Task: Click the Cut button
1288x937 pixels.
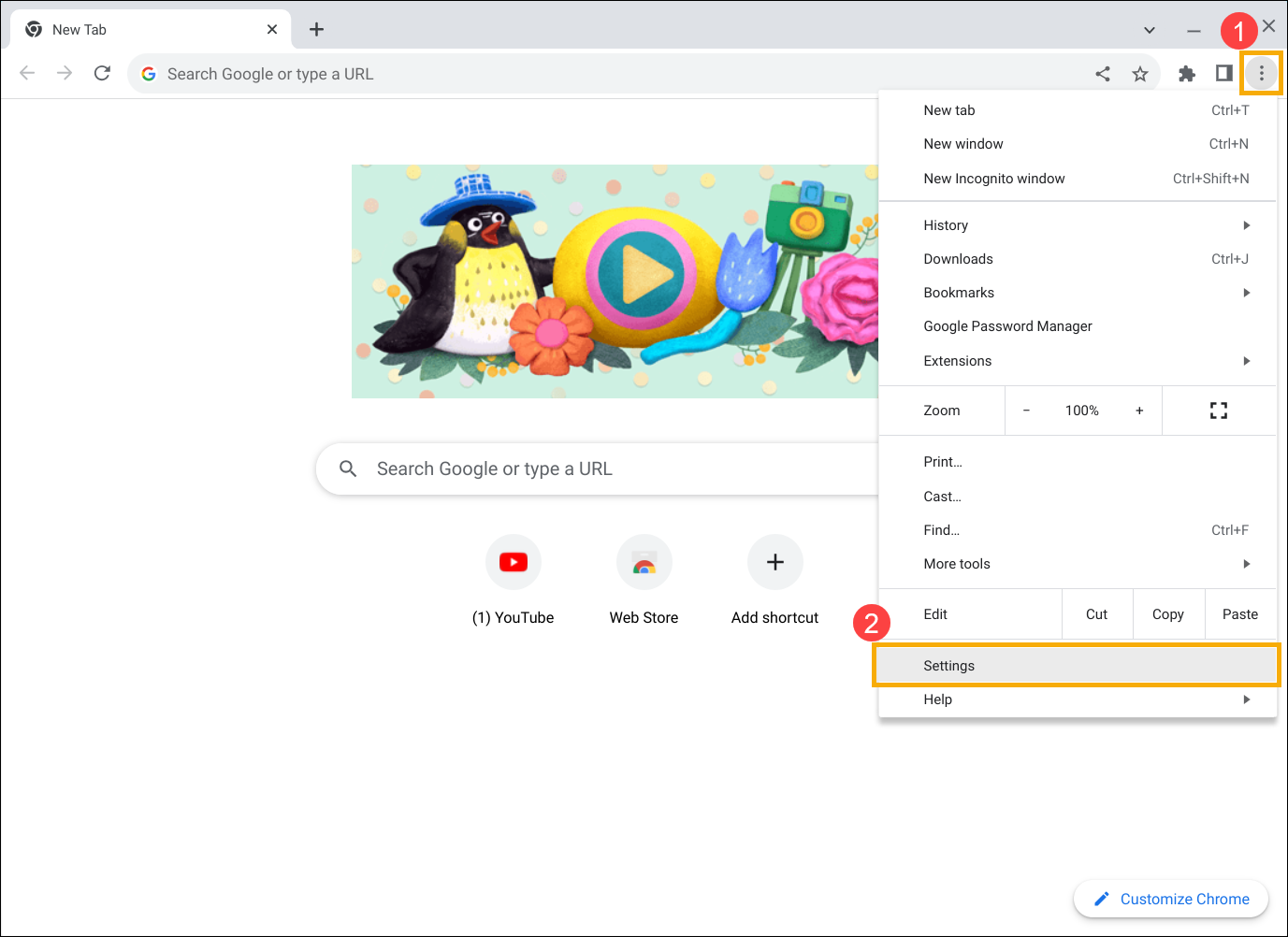Action: [1097, 614]
